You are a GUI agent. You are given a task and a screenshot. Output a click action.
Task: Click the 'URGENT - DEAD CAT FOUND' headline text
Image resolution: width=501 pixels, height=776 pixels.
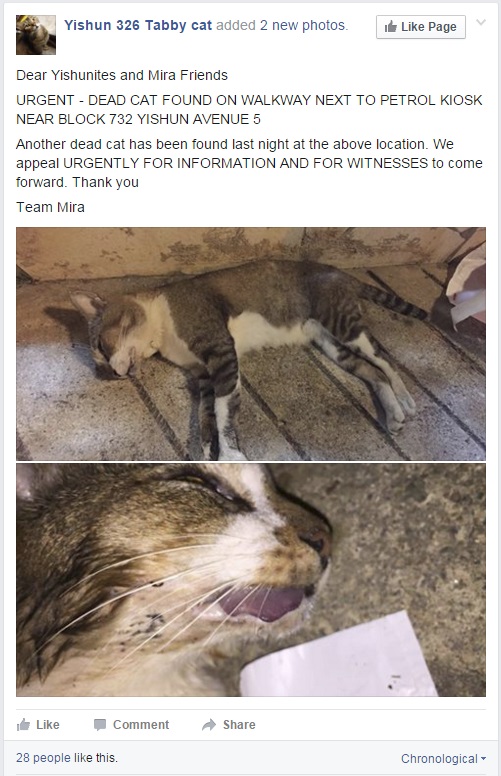coord(249,109)
